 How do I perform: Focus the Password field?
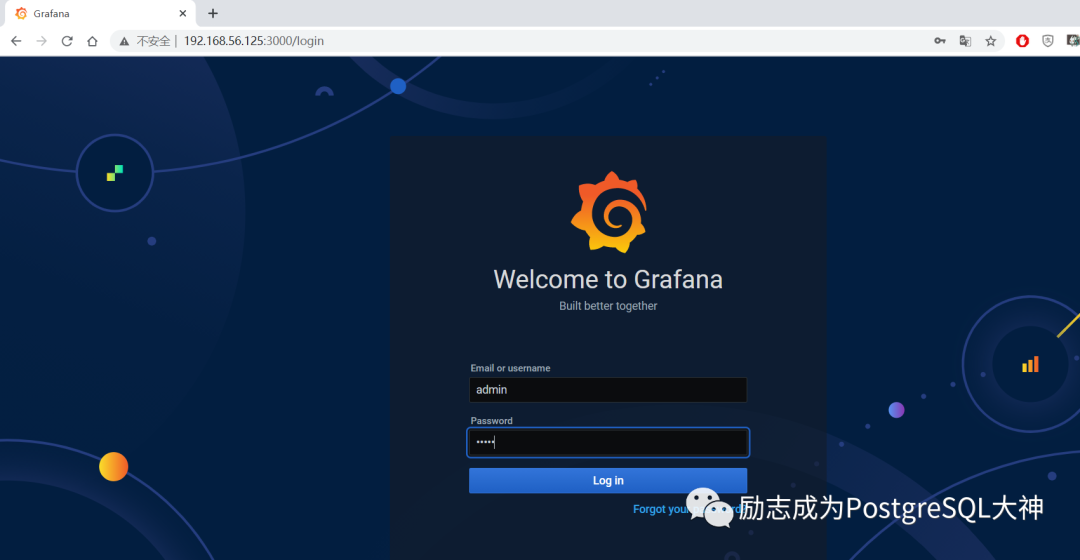pyautogui.click(x=608, y=442)
